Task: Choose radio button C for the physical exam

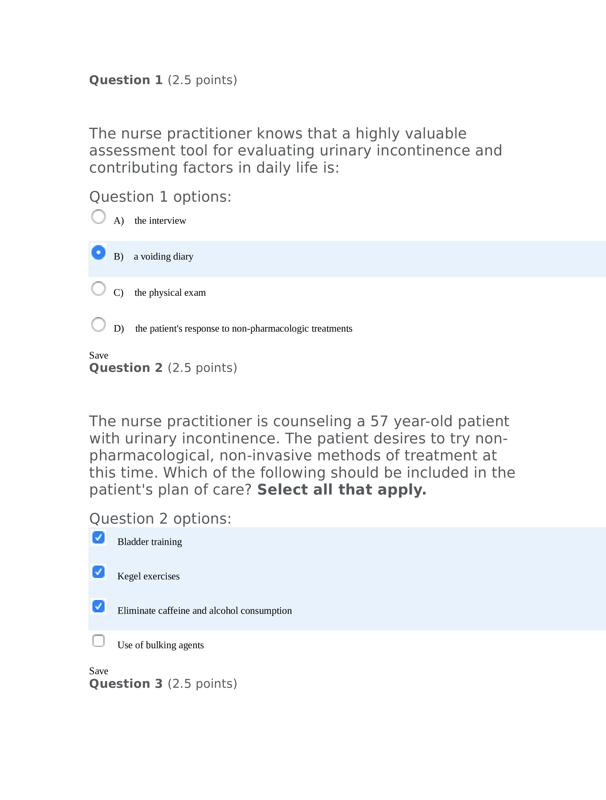Action: (98, 289)
